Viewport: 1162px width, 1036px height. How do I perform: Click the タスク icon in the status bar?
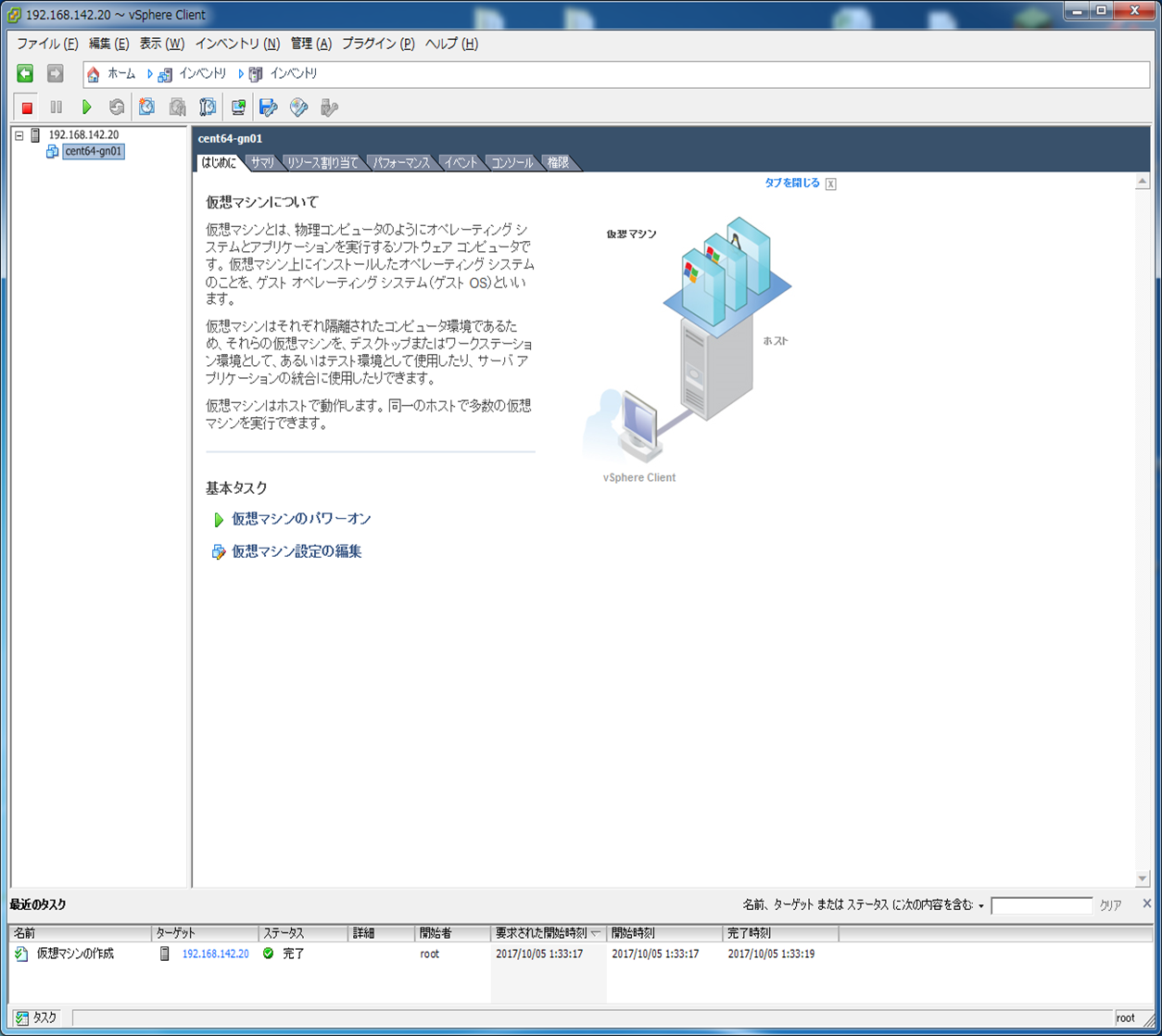(x=22, y=1017)
